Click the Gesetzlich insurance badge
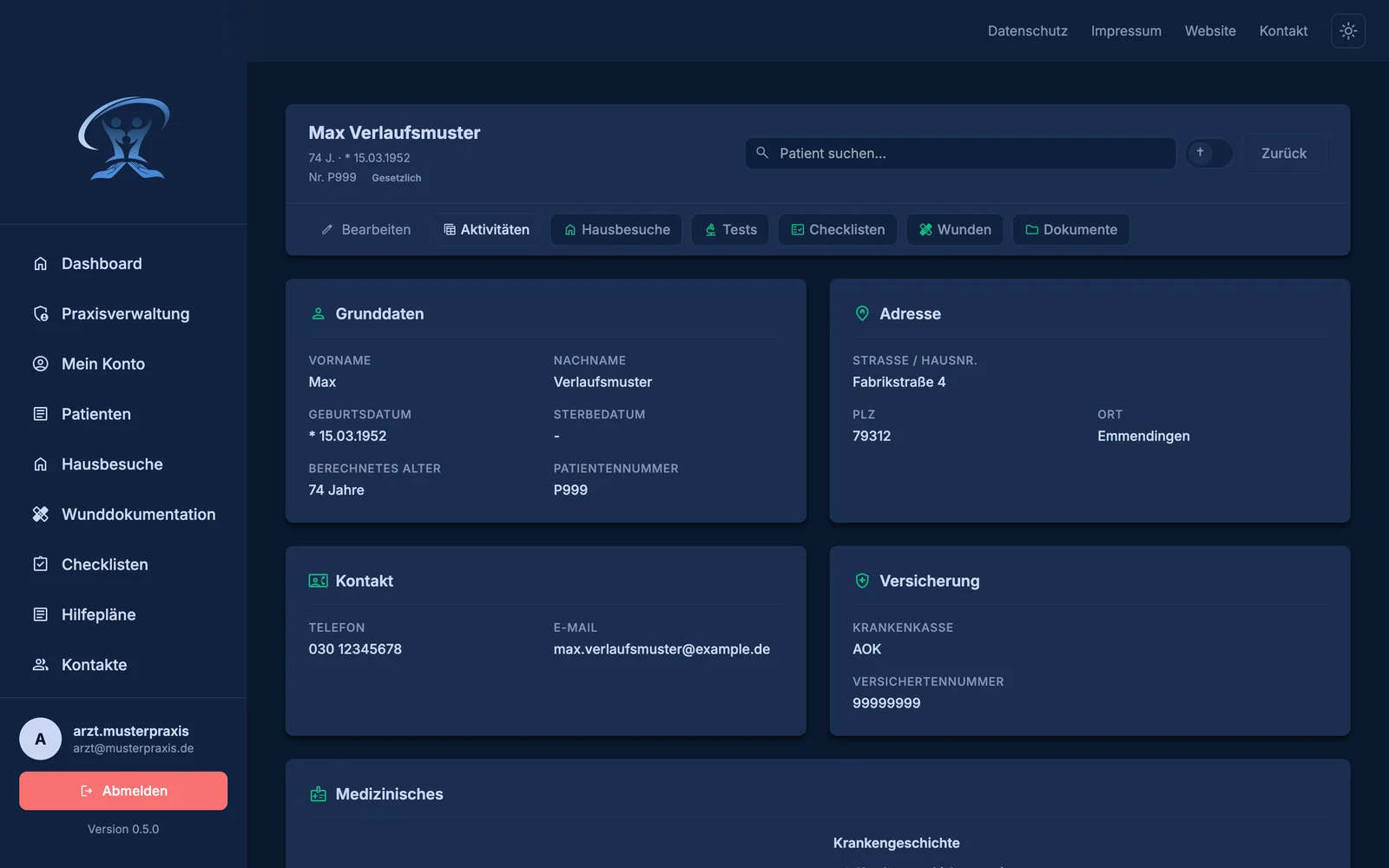This screenshot has width=1389, height=868. click(x=397, y=178)
